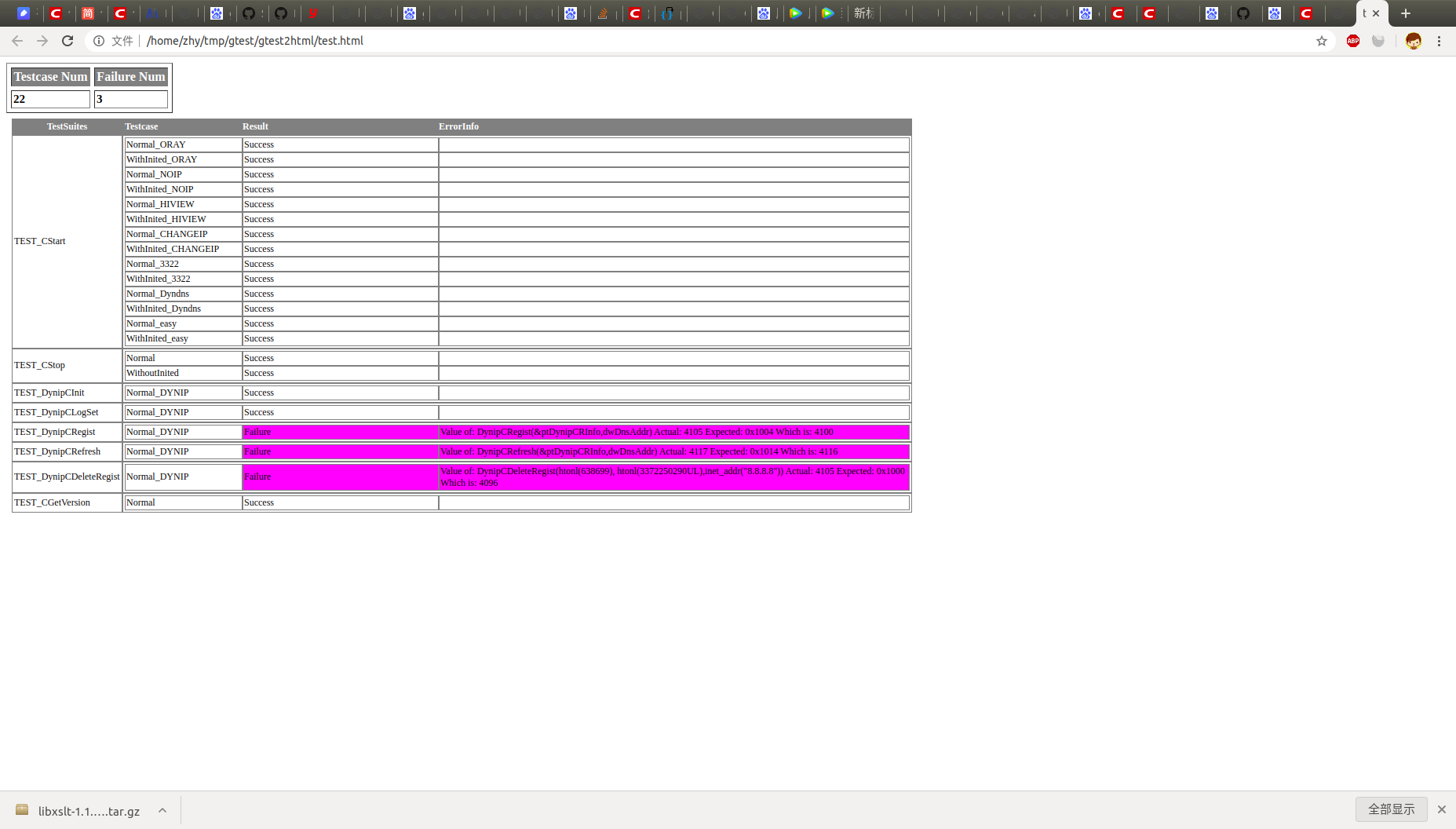Image resolution: width=1456 pixels, height=829 pixels.
Task: Expand options for libxslt download
Action: tap(162, 810)
